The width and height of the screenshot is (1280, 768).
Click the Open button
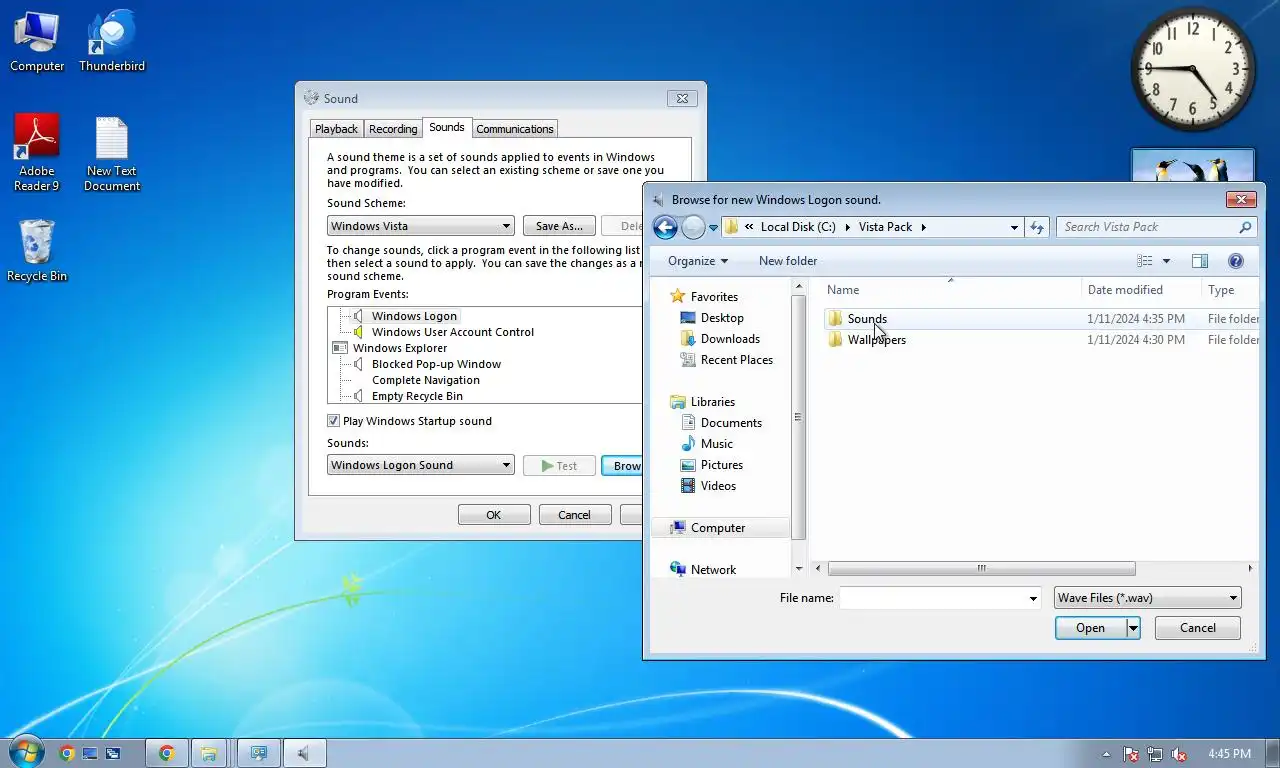[x=1090, y=628]
